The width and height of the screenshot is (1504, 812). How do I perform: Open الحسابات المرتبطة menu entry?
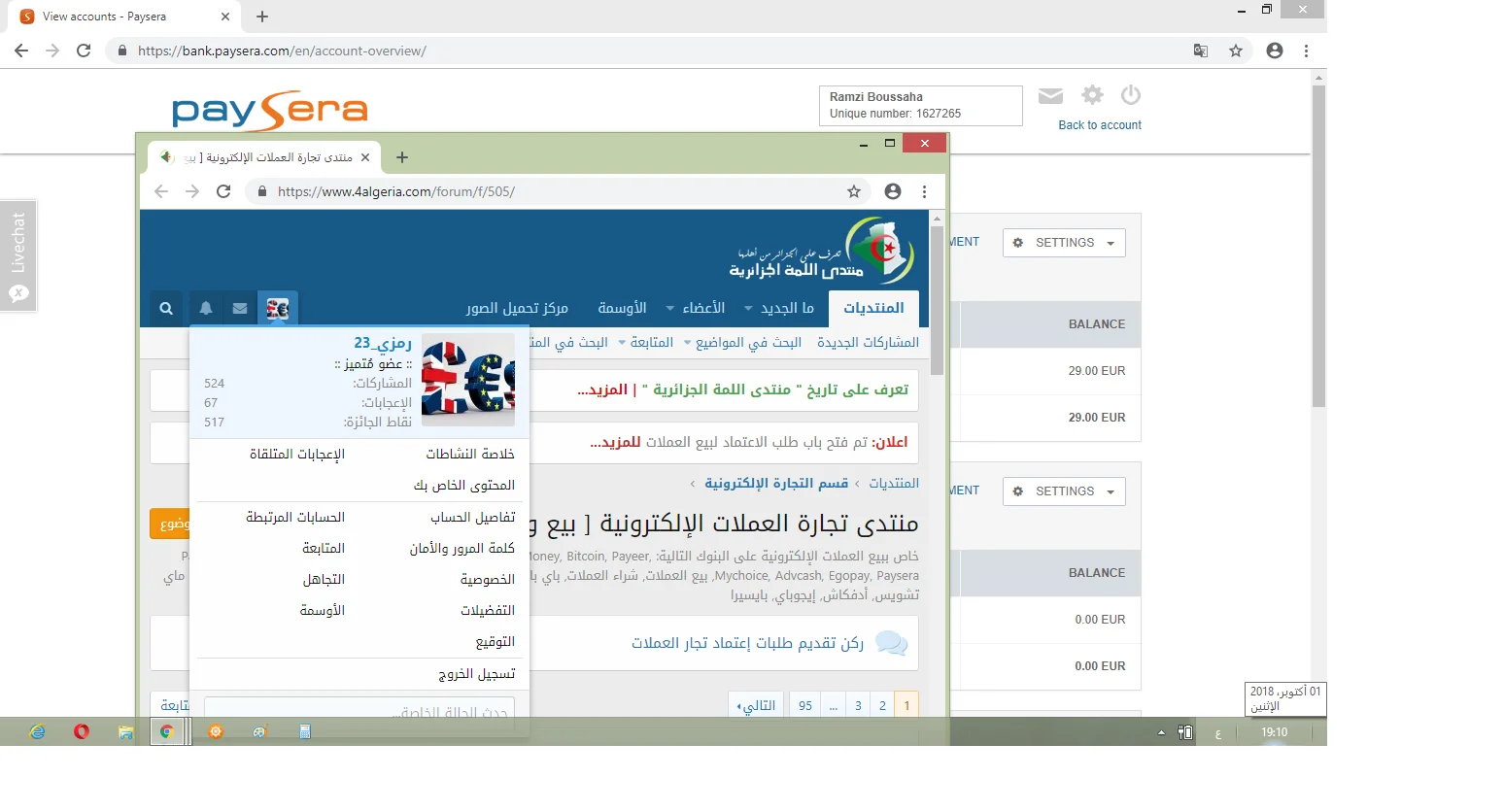tap(295, 517)
